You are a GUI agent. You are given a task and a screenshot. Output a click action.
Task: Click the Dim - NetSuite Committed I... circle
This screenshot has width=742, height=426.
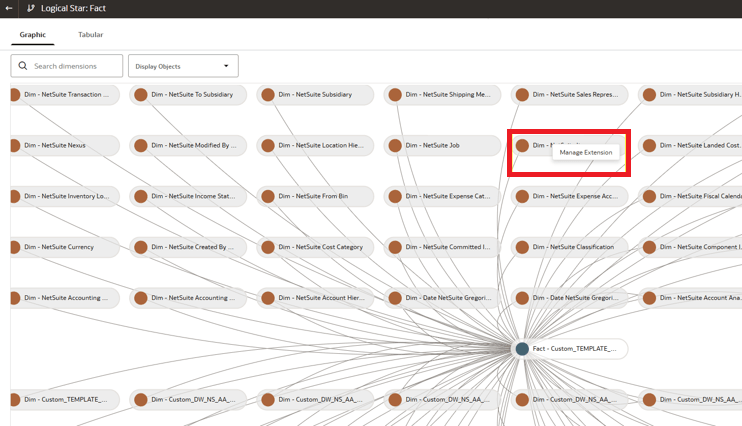pyautogui.click(x=395, y=247)
